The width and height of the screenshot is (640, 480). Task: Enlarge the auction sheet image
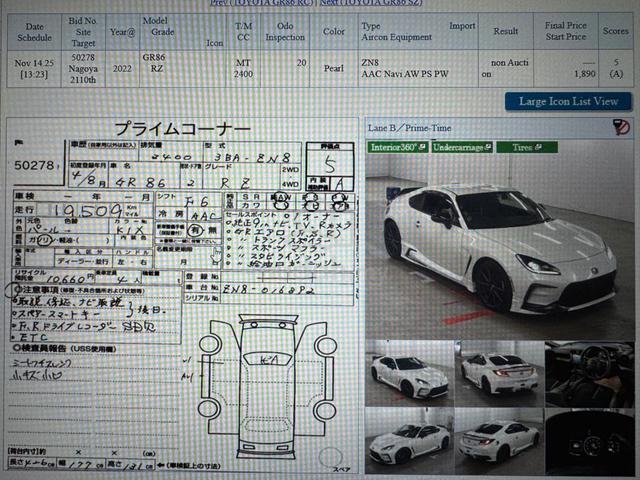click(183, 296)
